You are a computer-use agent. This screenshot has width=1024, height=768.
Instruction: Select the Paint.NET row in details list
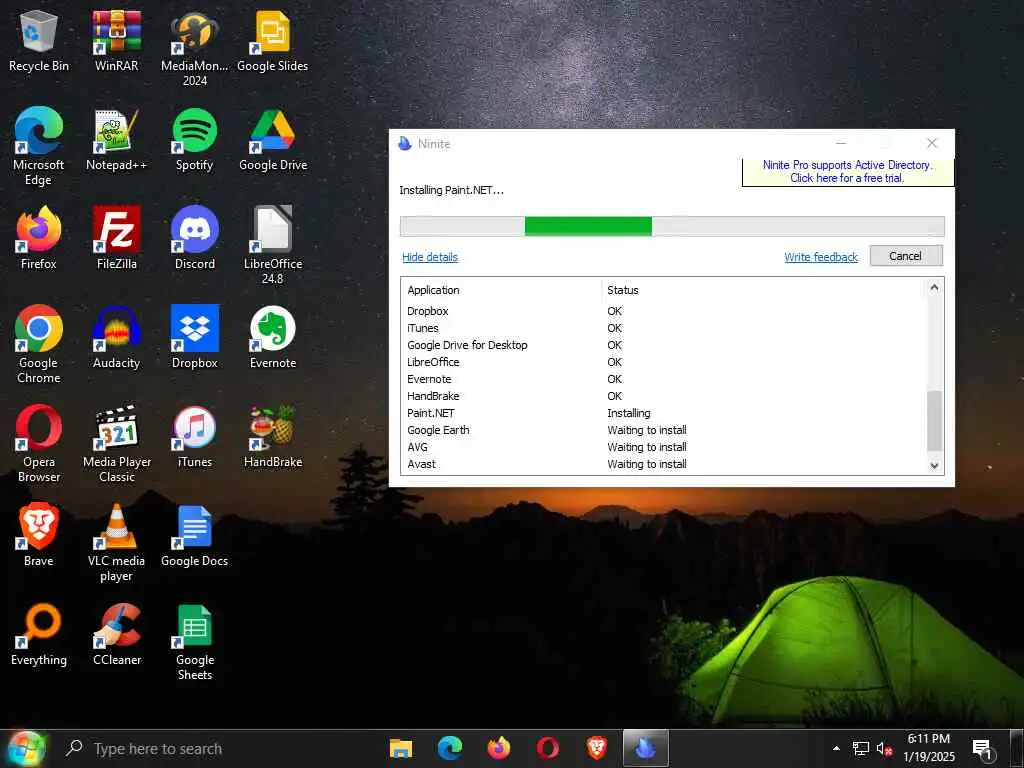point(664,413)
